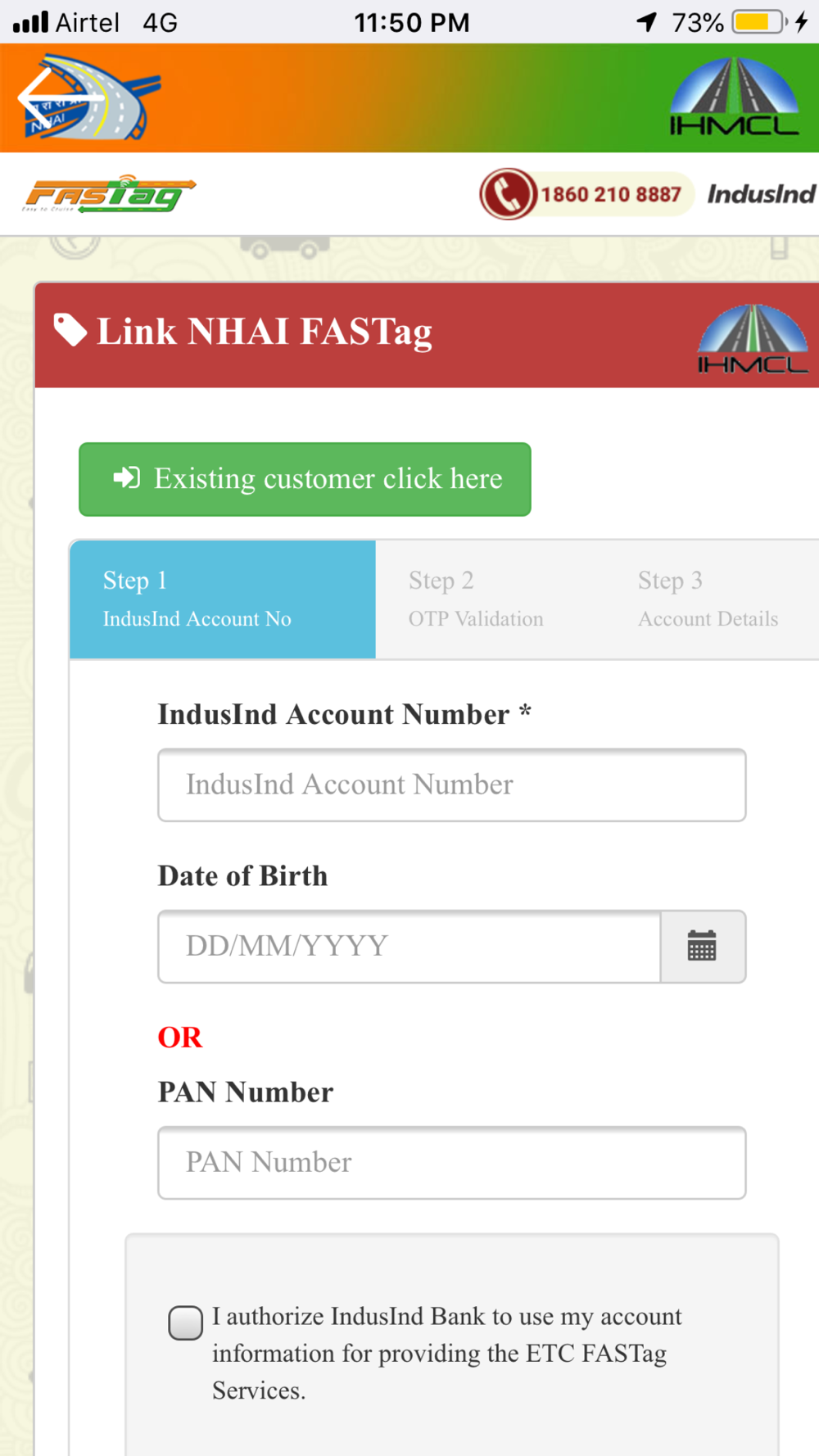Go to Step 3 Account Details tab
The width and height of the screenshot is (819, 1456).
(708, 599)
